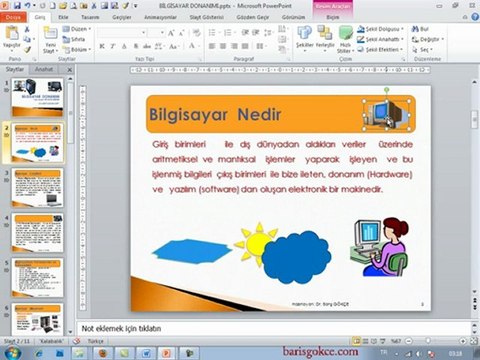Clear all formatting icon in Yazı Tipi group

[x=197, y=33]
